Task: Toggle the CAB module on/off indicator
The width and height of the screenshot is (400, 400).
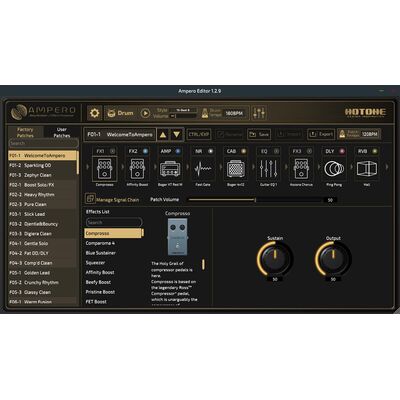Action: pos(244,151)
